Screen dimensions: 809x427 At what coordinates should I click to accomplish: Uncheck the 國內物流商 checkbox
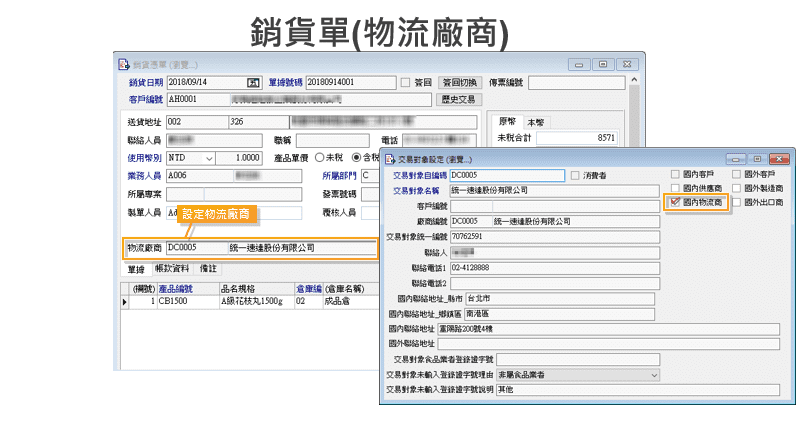click(x=675, y=202)
